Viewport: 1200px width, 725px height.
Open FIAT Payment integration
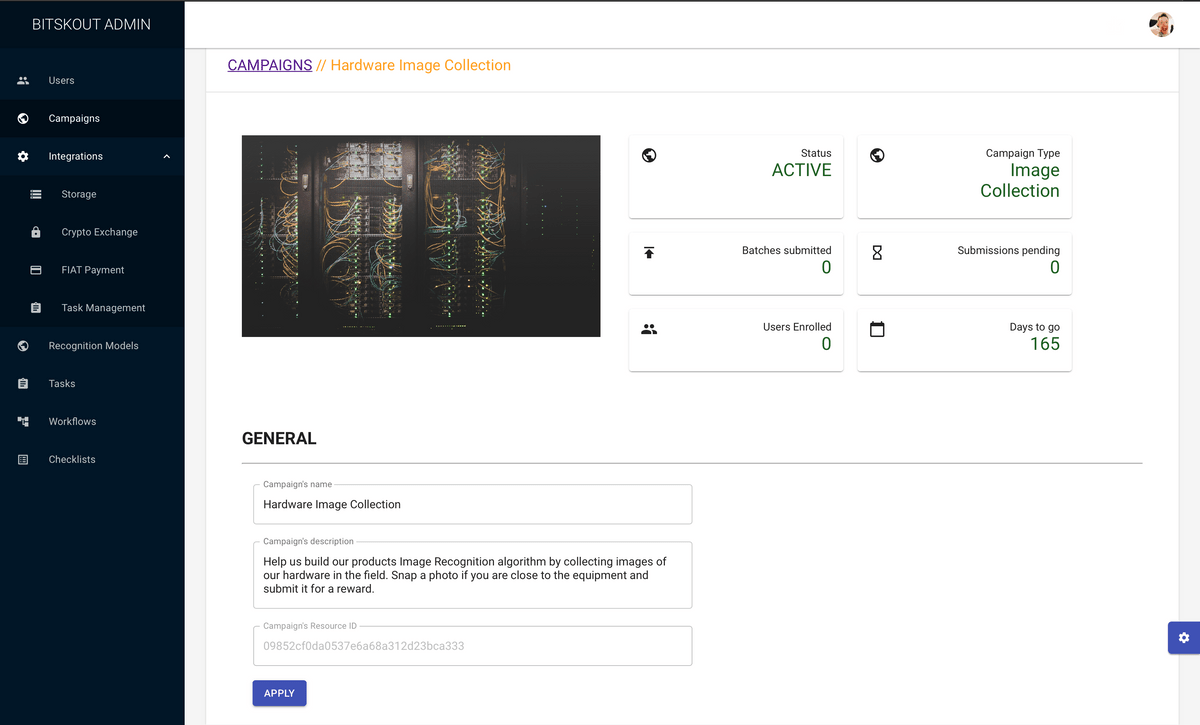[x=92, y=270]
